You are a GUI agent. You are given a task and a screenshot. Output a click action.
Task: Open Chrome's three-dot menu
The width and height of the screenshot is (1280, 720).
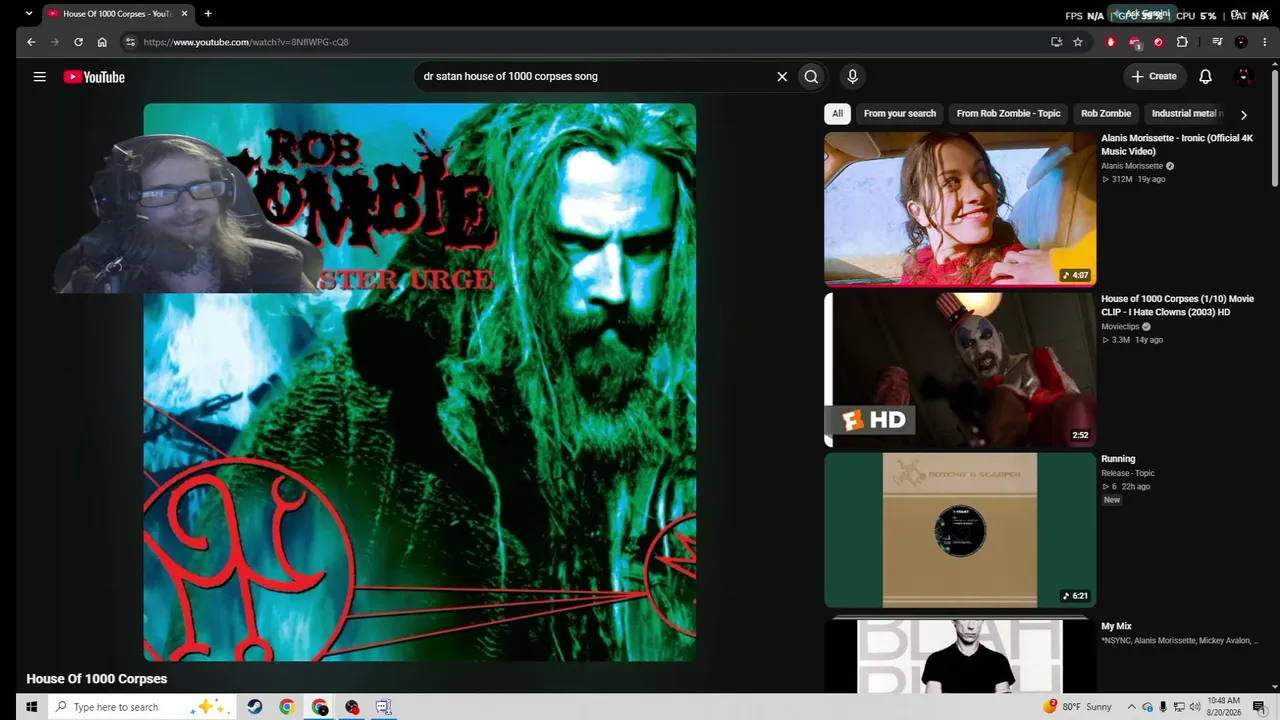tap(1264, 42)
